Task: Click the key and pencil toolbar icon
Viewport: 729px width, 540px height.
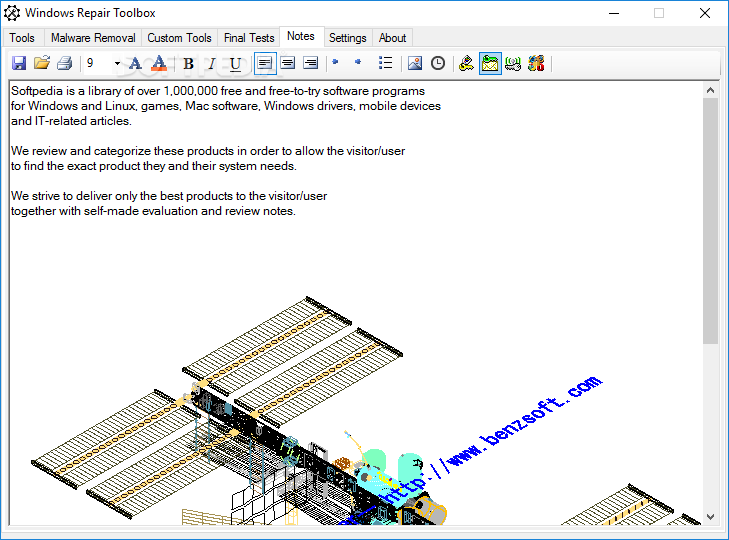Action: coord(466,63)
